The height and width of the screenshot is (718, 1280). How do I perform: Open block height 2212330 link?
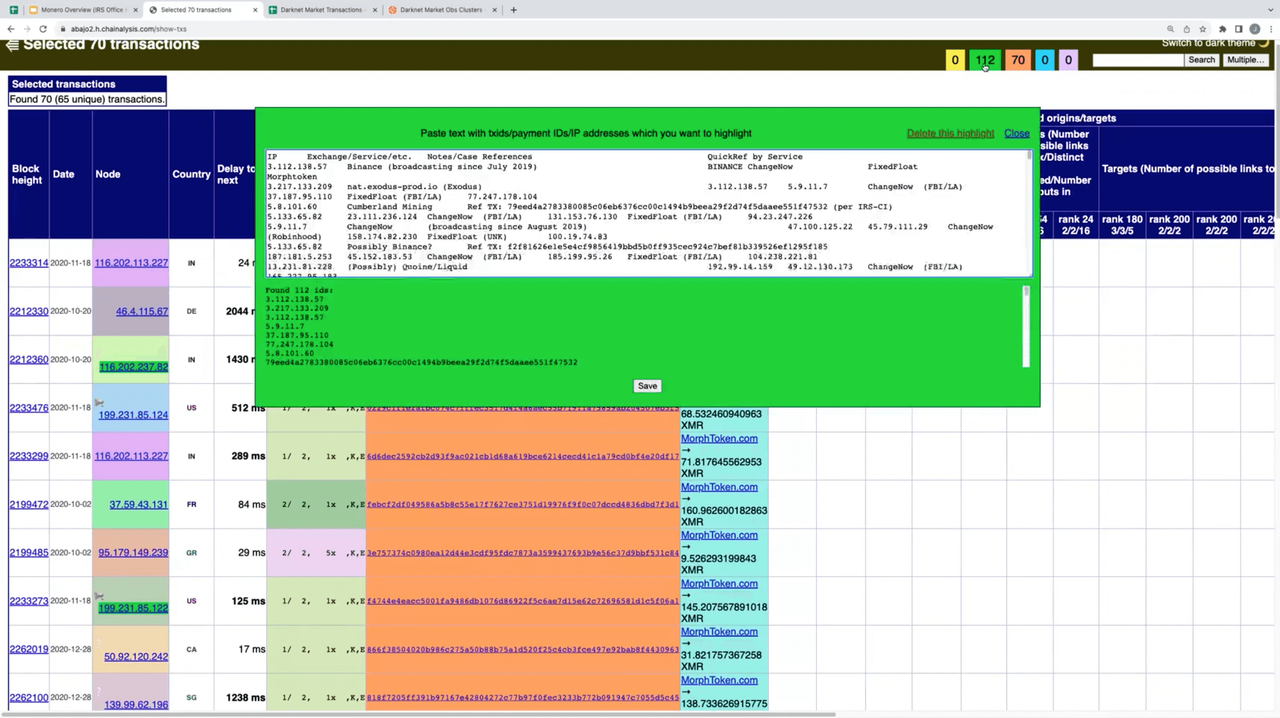point(29,311)
